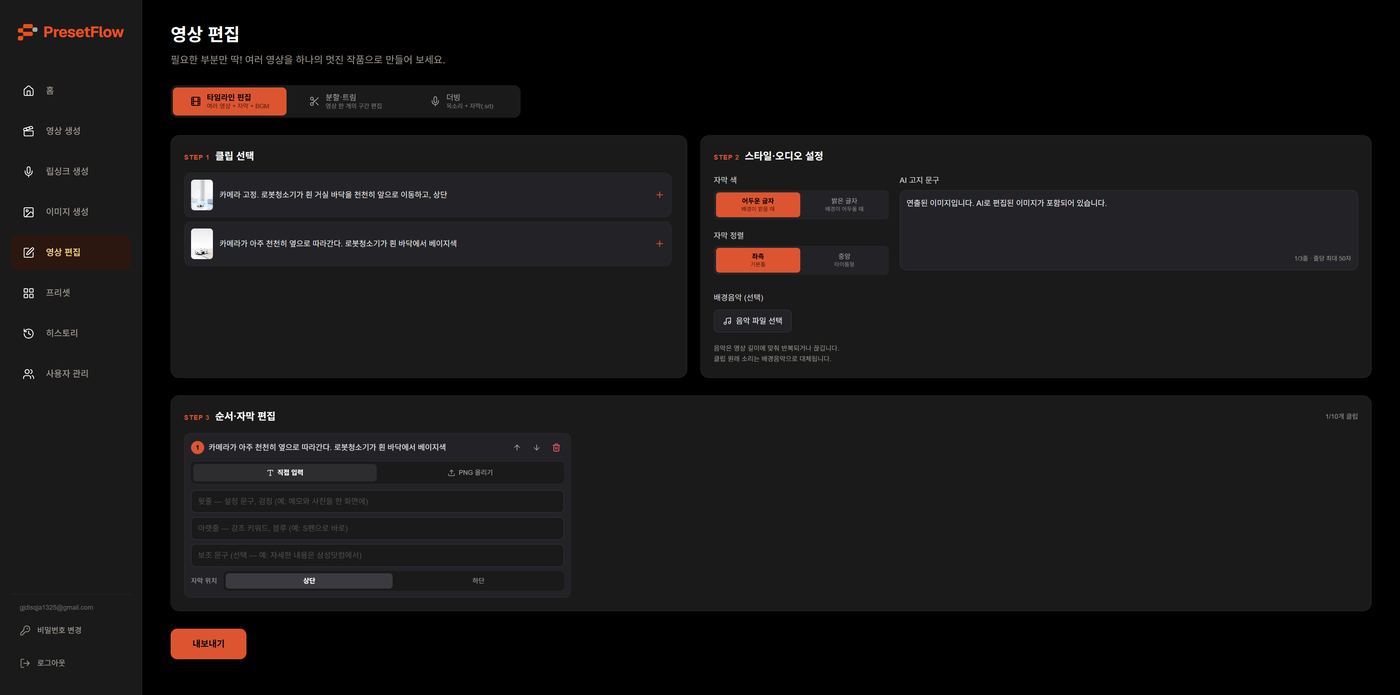
Task: Click the picture icon for 이미지 생성
Action: [29, 212]
